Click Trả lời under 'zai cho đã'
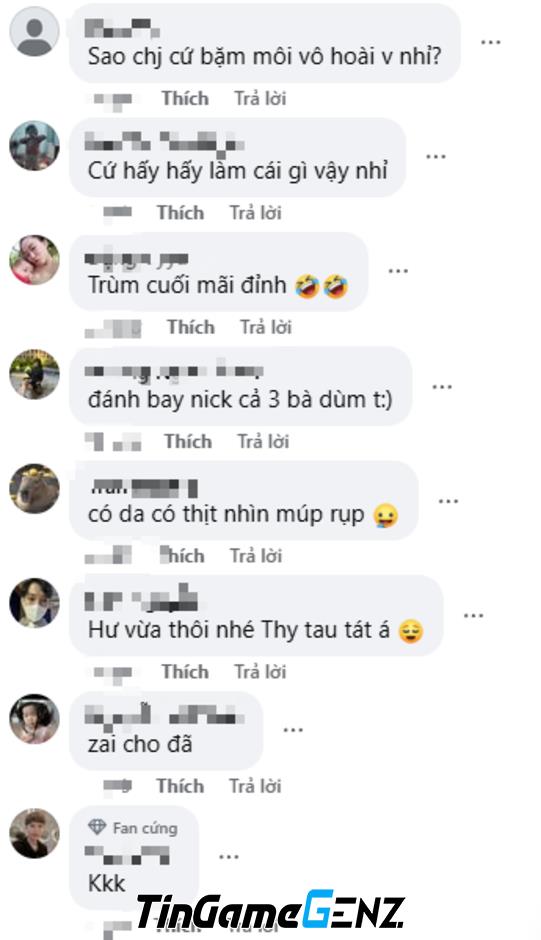The image size is (541, 940). (255, 786)
